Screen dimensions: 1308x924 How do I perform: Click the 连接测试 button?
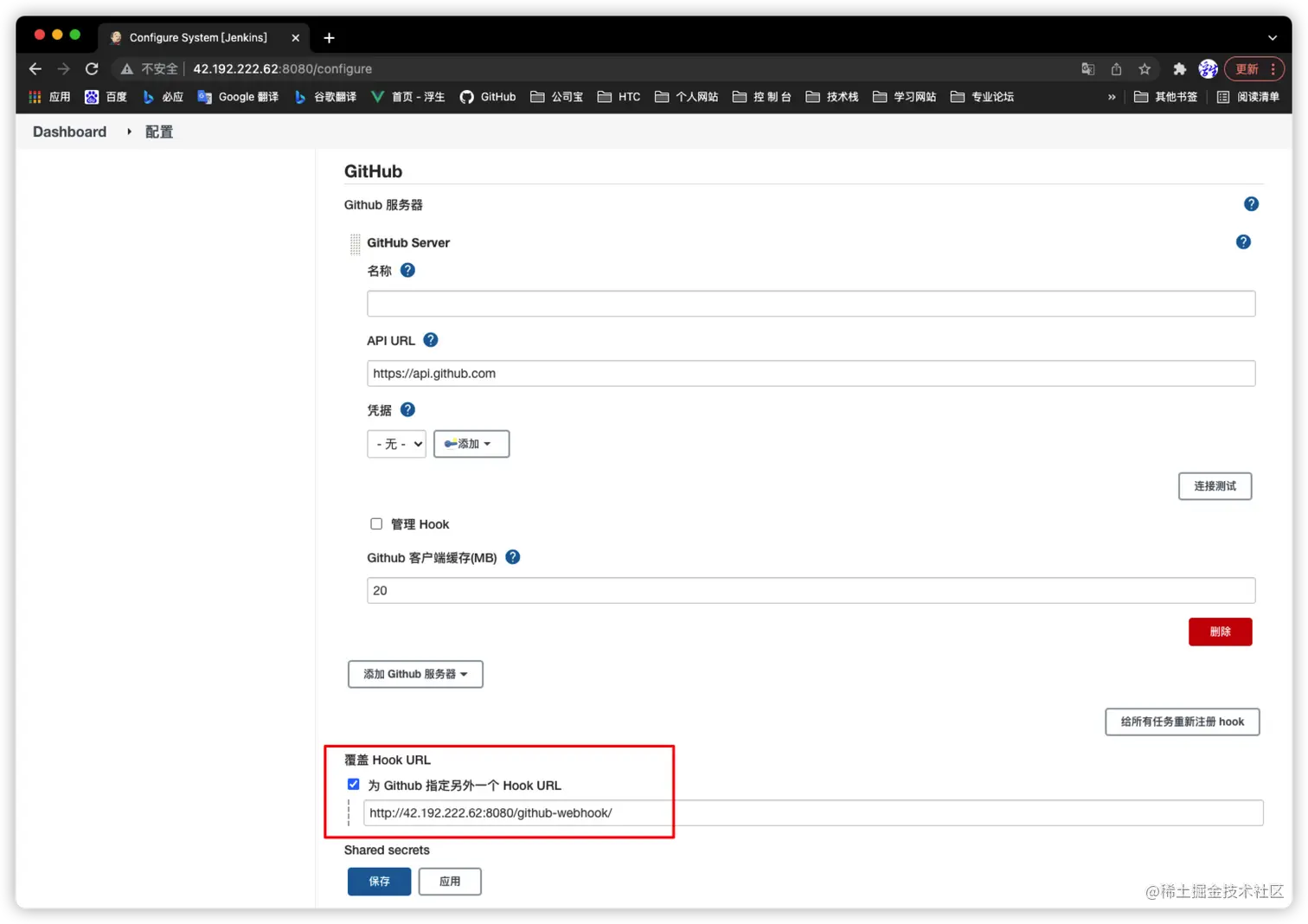(1215, 486)
